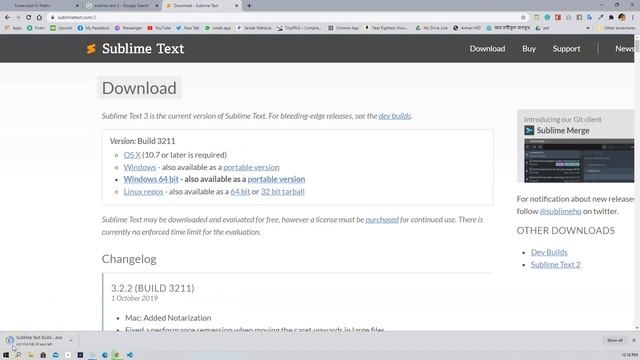Open the Buy page in site header

tap(529, 49)
